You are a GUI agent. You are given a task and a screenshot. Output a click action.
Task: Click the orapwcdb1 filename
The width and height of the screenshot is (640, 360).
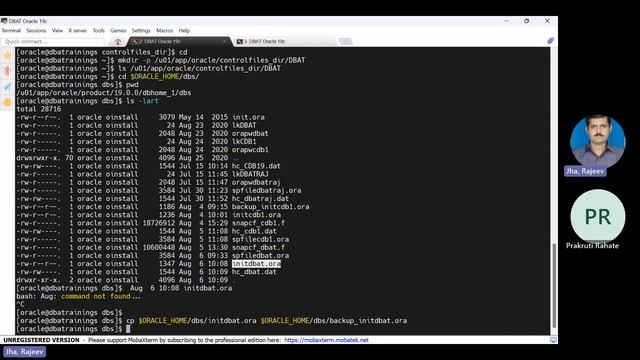[250, 149]
